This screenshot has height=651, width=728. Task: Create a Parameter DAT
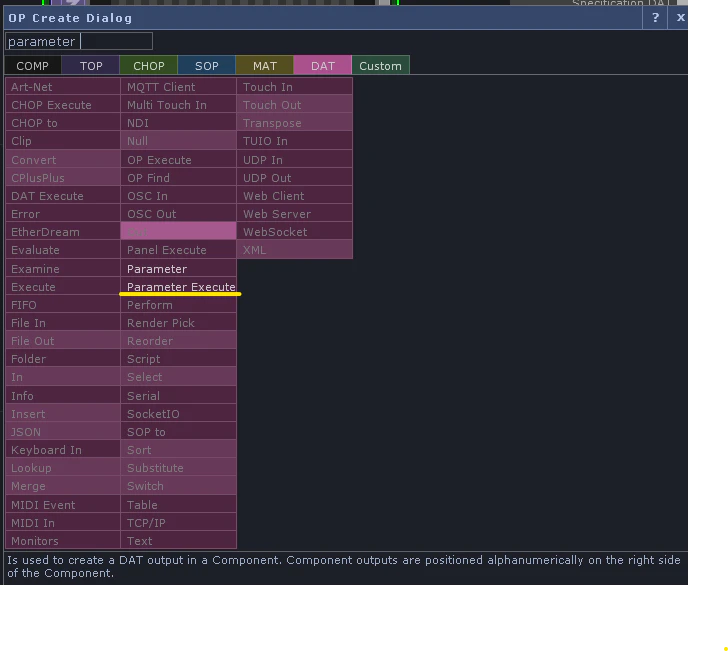[178, 269]
